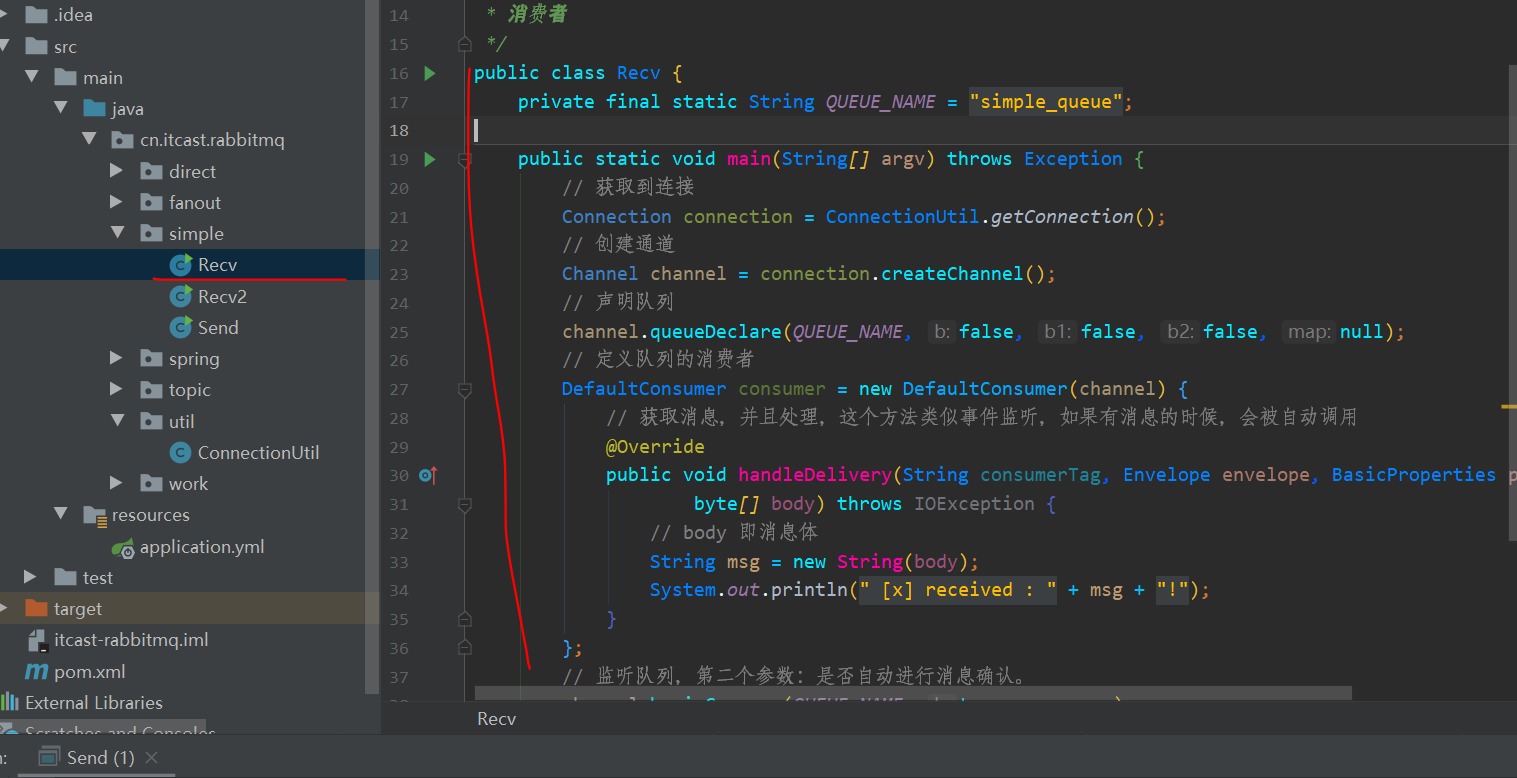Click the project panel vertical scrollbar
This screenshot has width=1517, height=778.
point(373,345)
